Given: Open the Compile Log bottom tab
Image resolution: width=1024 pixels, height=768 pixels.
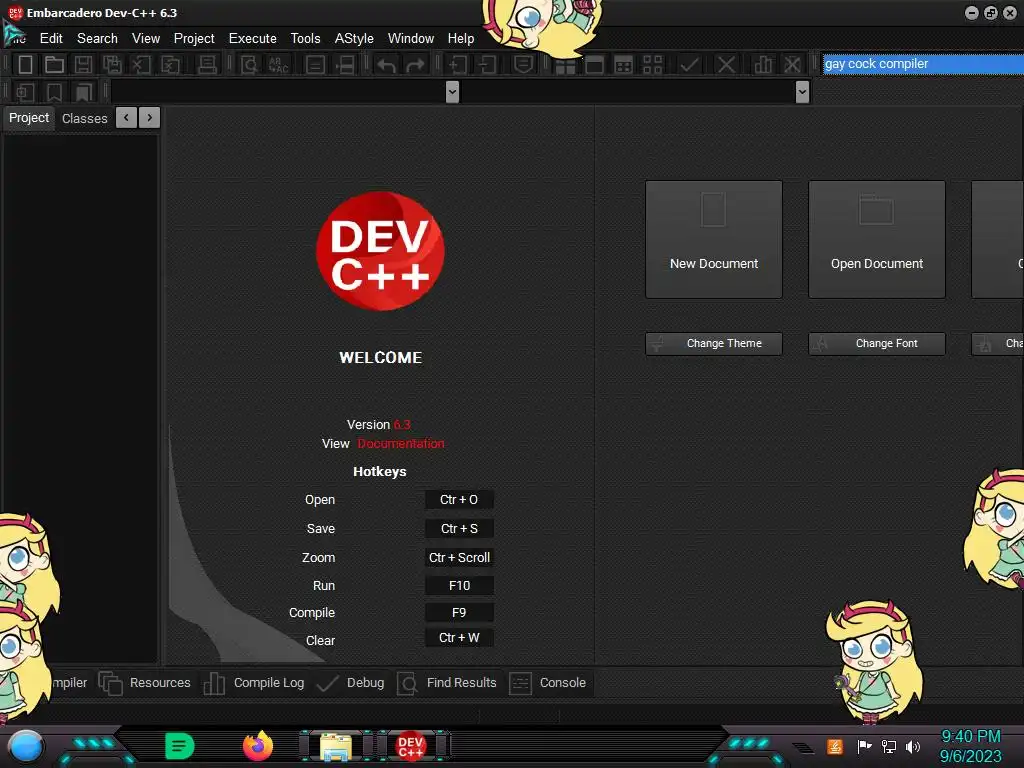Looking at the screenshot, I should point(254,683).
